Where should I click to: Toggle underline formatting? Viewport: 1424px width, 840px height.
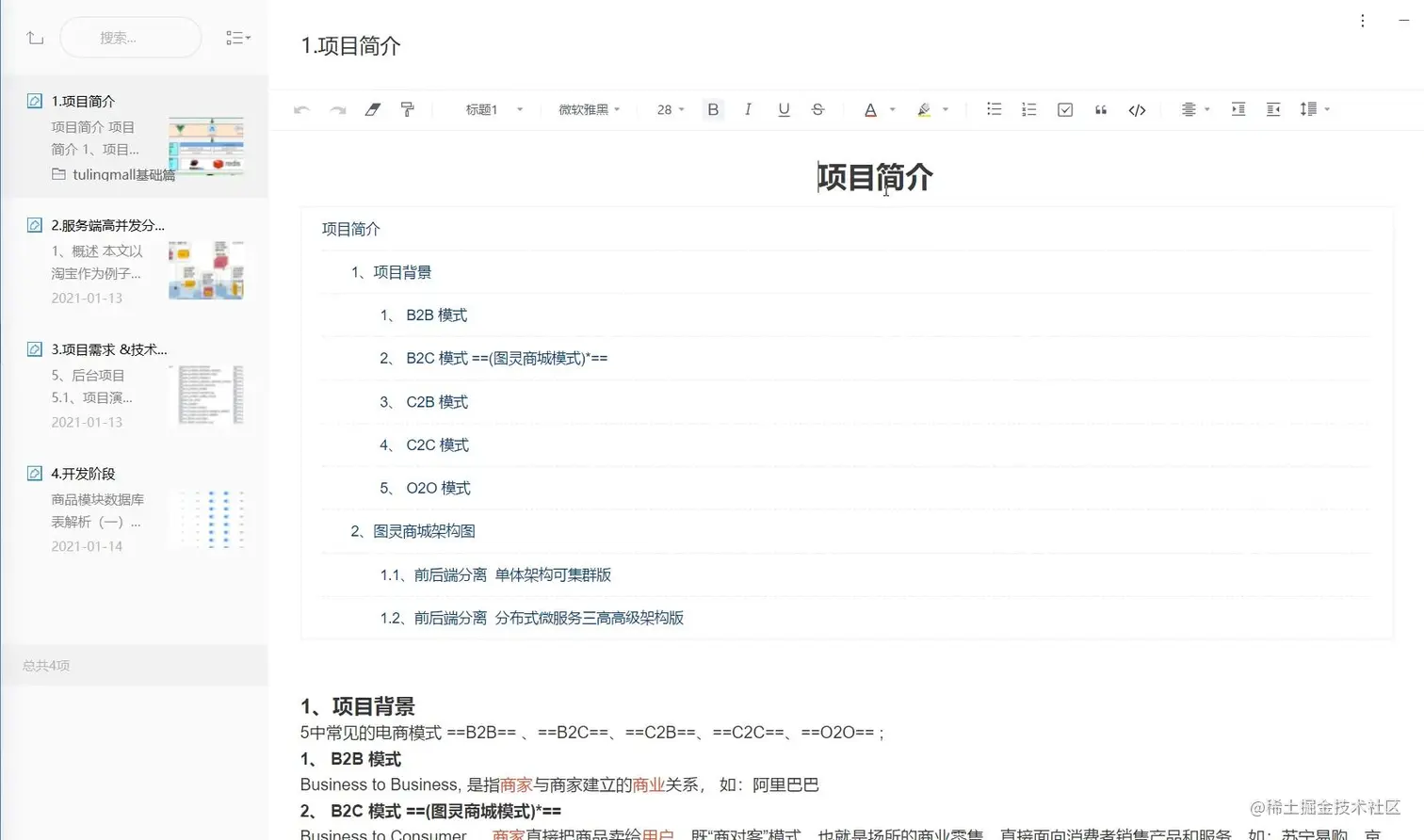(784, 109)
